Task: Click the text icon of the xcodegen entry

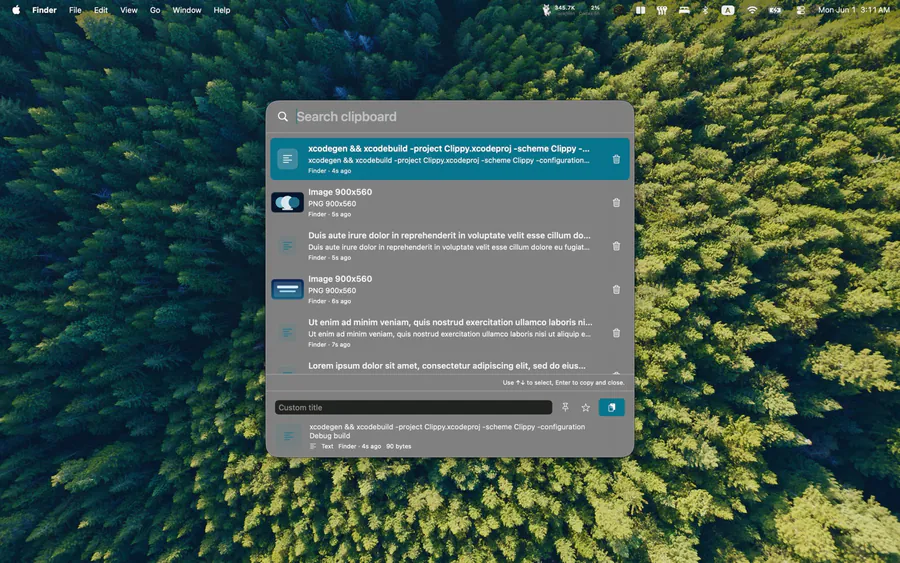Action: pyautogui.click(x=288, y=159)
